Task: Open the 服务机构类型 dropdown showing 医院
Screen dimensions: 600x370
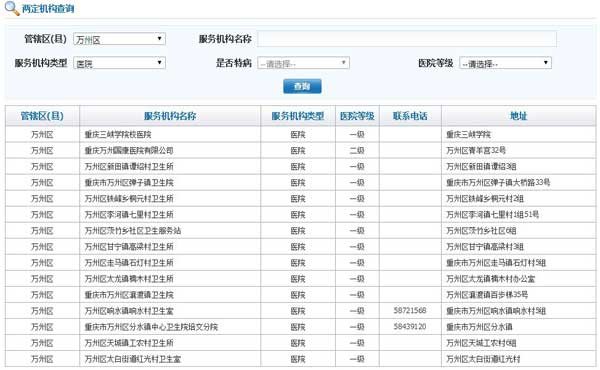Action: [119, 63]
